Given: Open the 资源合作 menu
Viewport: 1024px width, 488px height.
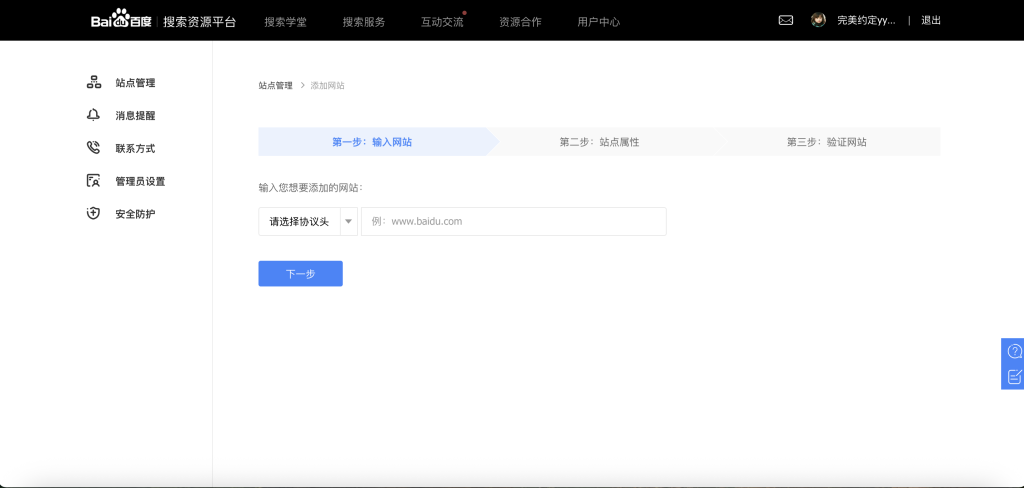Looking at the screenshot, I should point(520,22).
